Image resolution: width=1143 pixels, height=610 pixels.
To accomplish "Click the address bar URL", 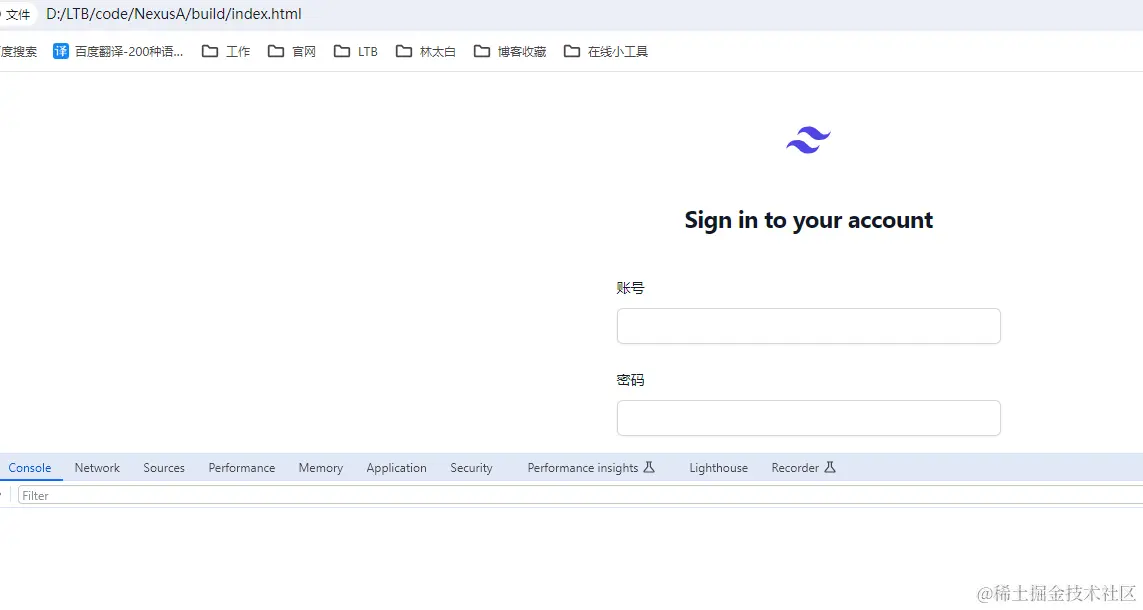I will (173, 14).
